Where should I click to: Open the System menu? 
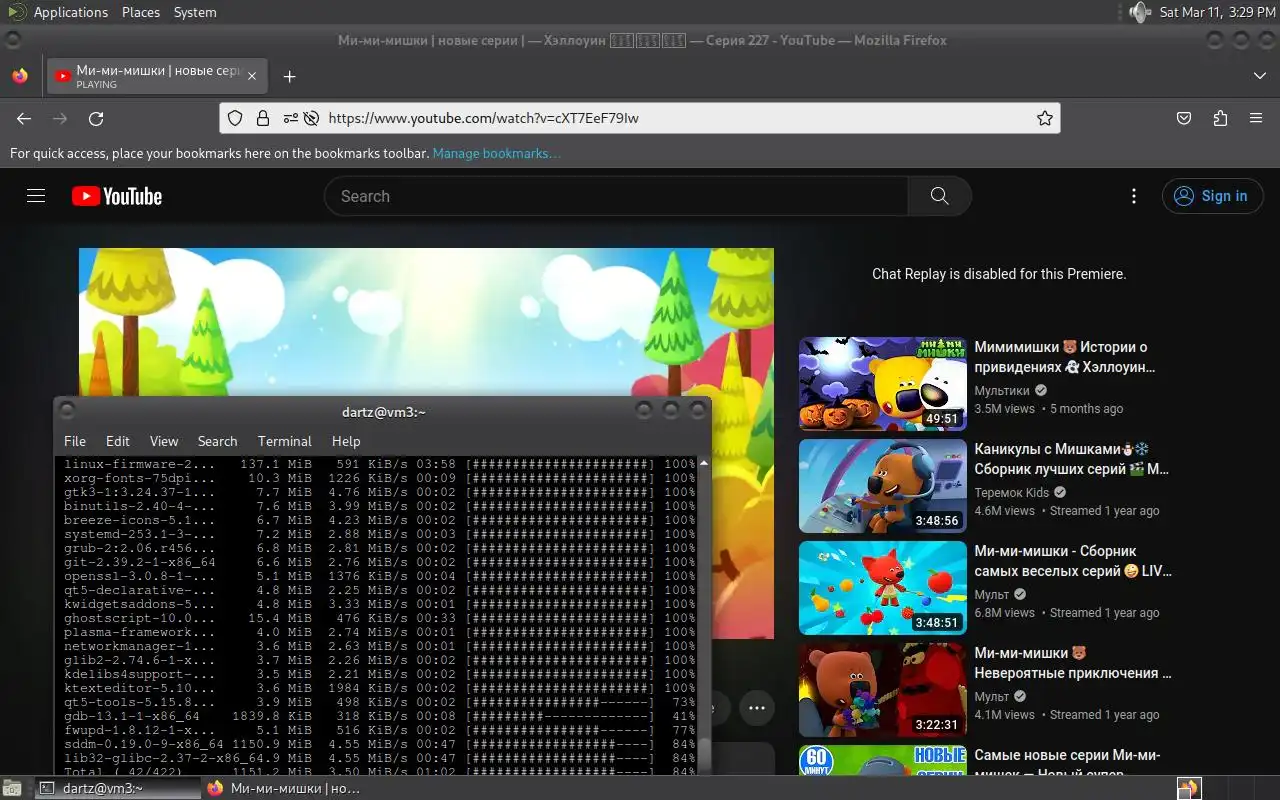tap(195, 12)
